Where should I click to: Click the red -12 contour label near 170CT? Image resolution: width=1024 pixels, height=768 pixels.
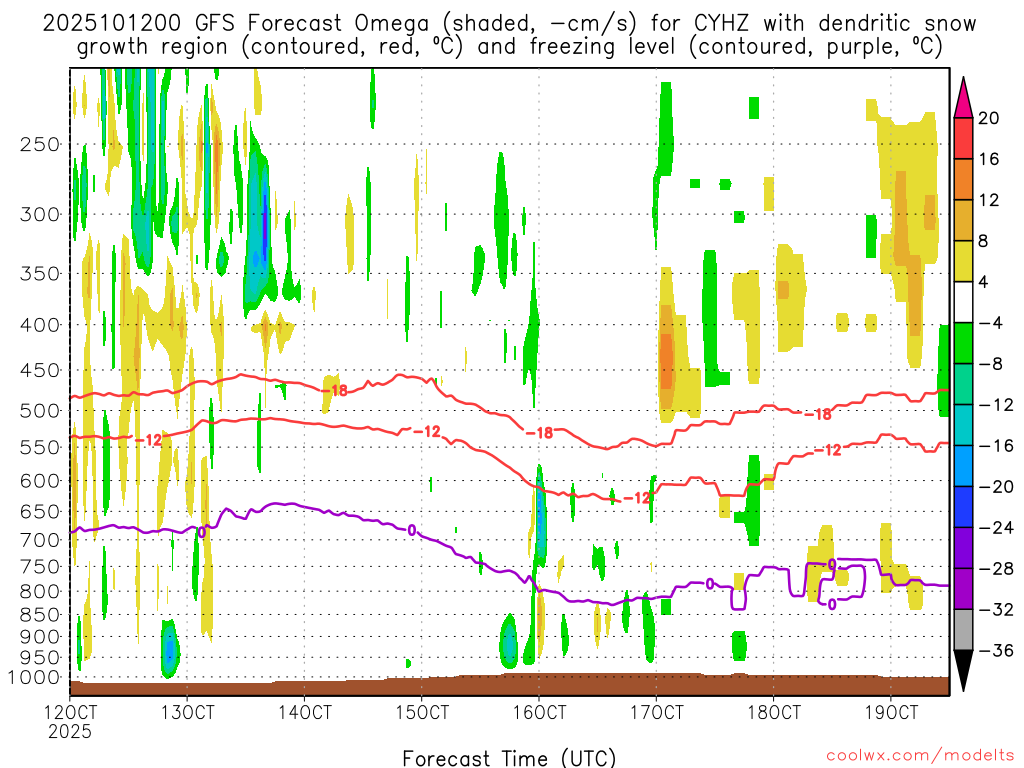tap(637, 498)
